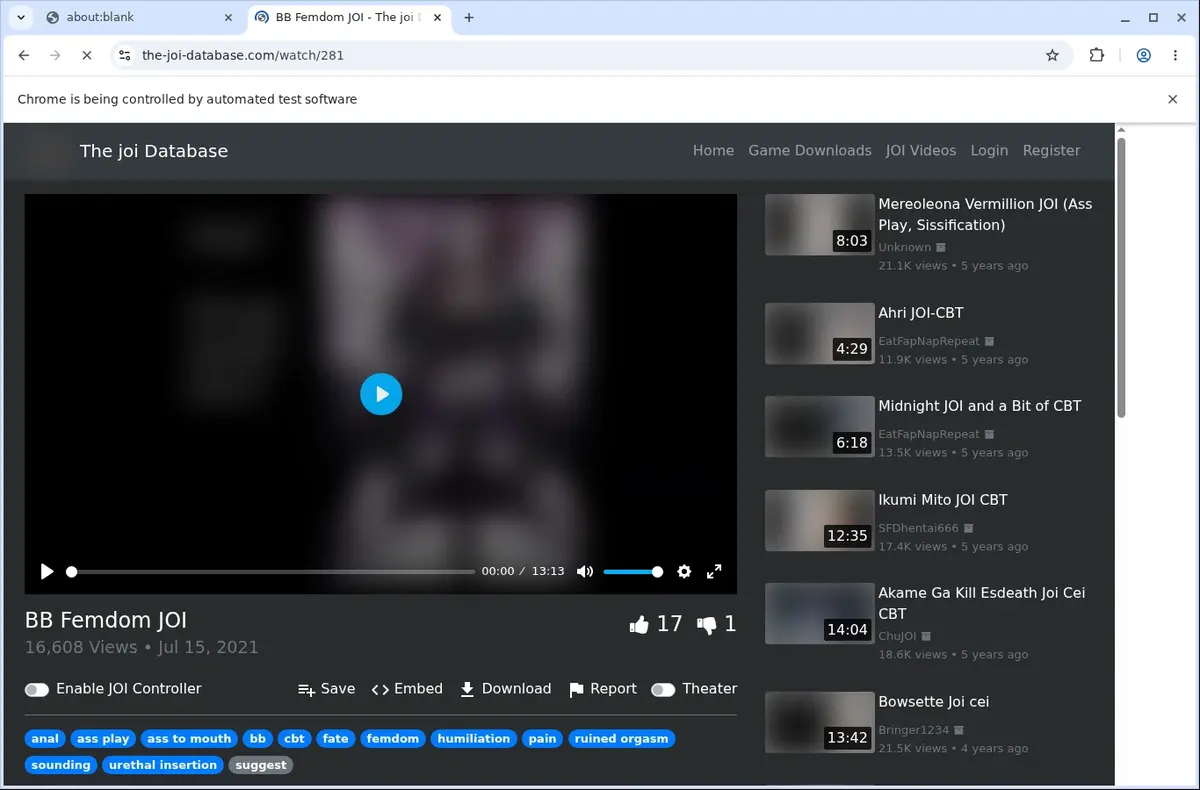Viewport: 1200px width, 790px height.
Task: Click the thumbs up icon showing 17
Action: [639, 625]
